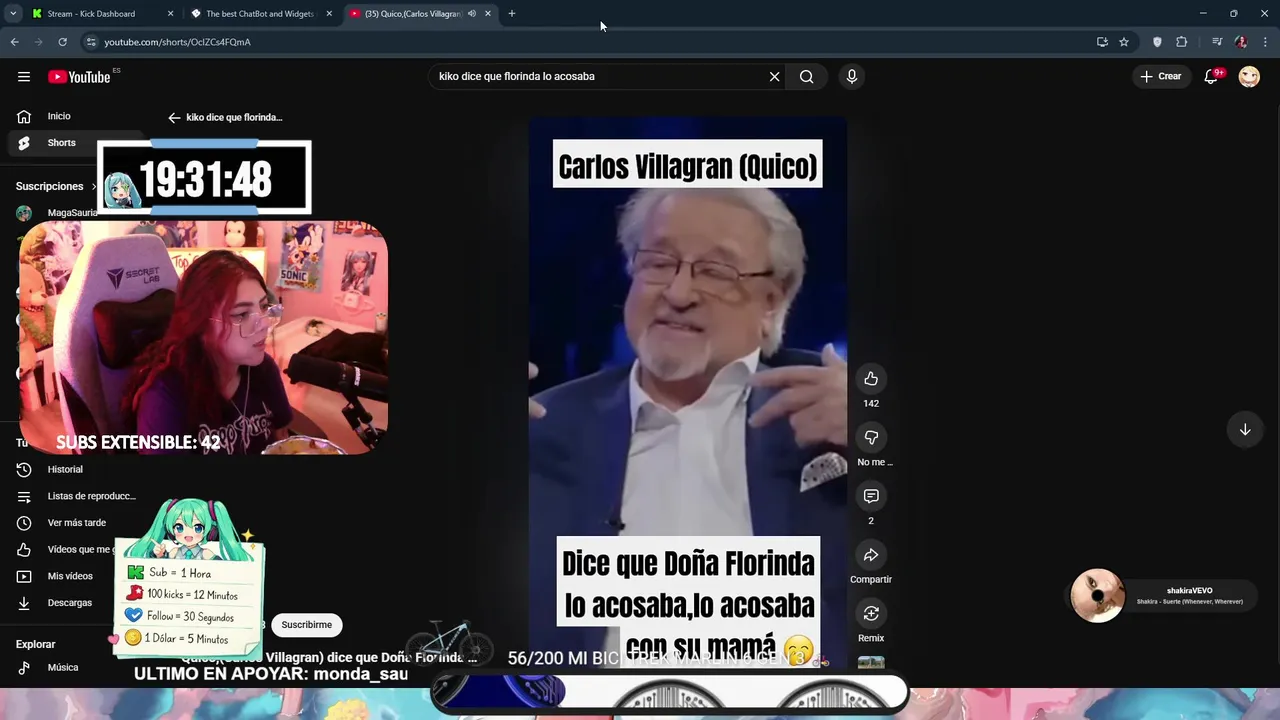Open Mis vídeos in the sidebar

coord(70,576)
